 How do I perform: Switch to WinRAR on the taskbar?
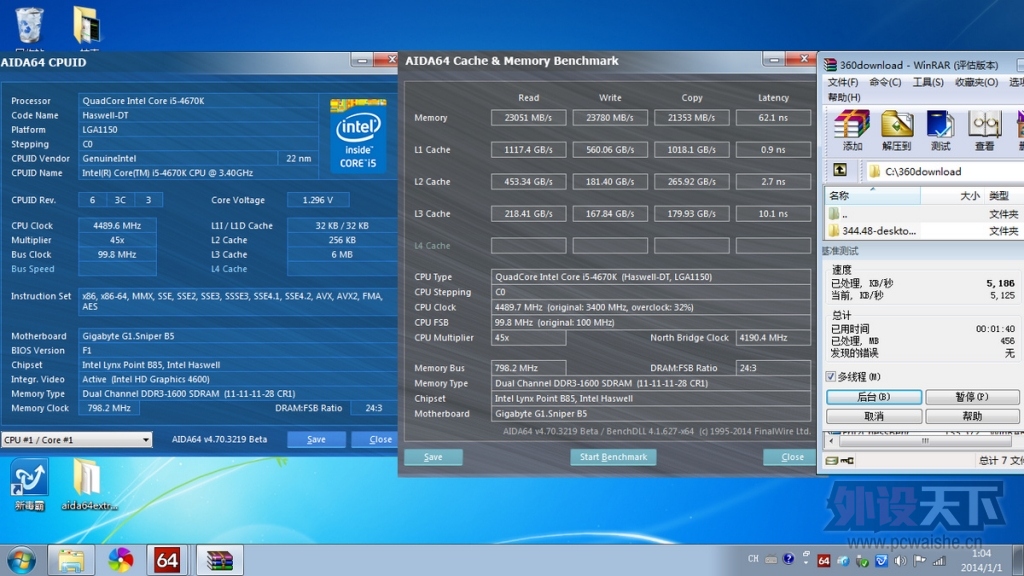(219, 560)
